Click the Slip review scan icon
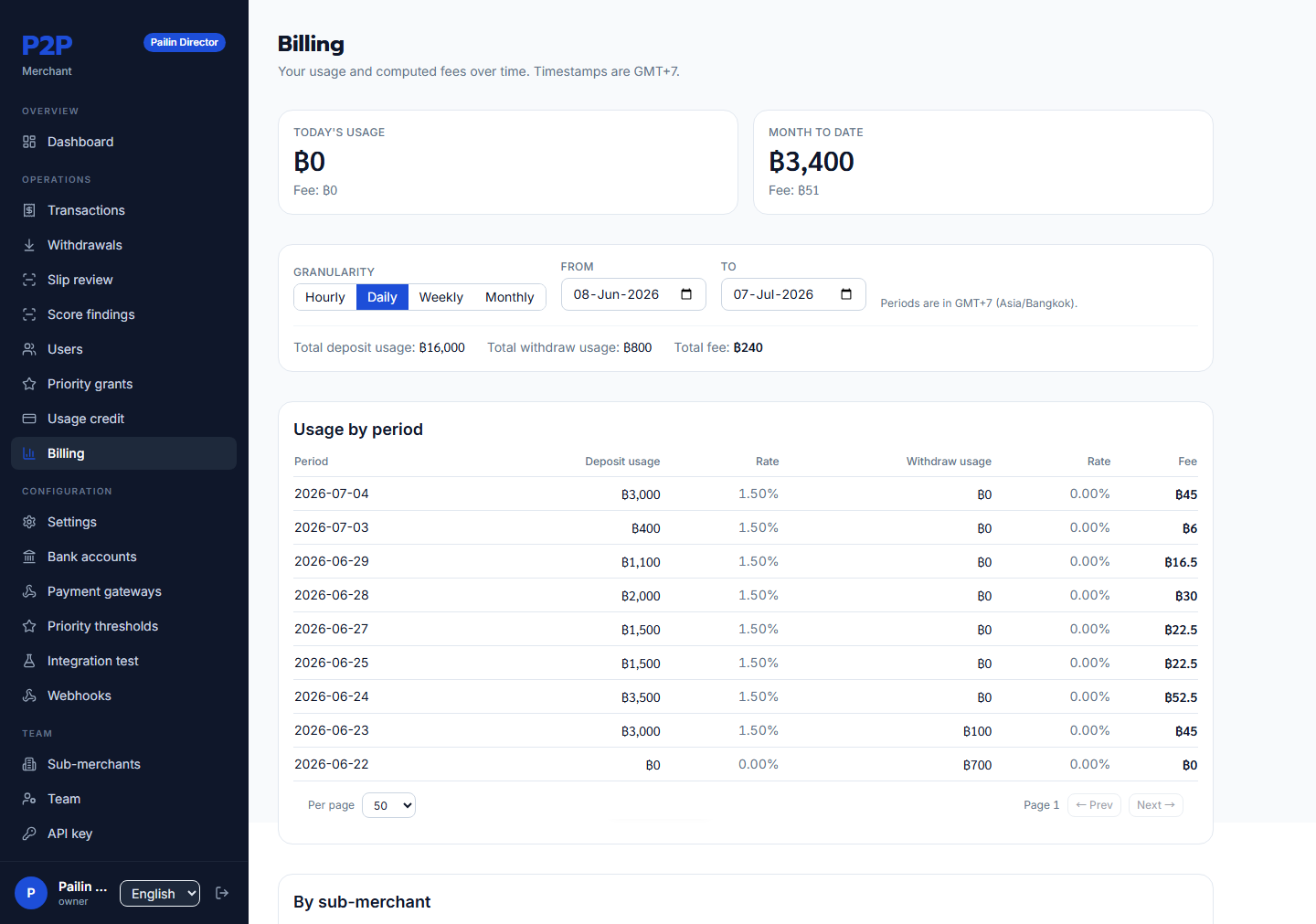This screenshot has height=924, width=1316. (29, 280)
